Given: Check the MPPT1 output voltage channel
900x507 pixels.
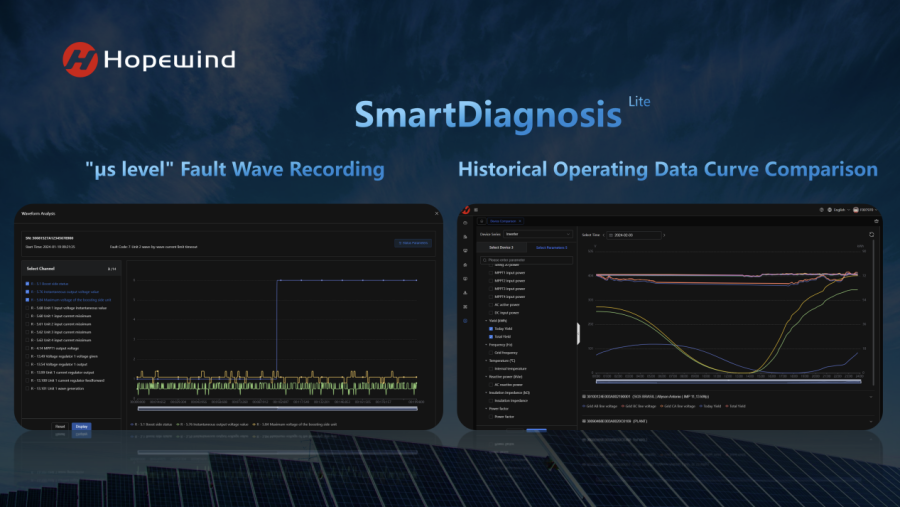Looking at the screenshot, I should pyautogui.click(x=26, y=348).
